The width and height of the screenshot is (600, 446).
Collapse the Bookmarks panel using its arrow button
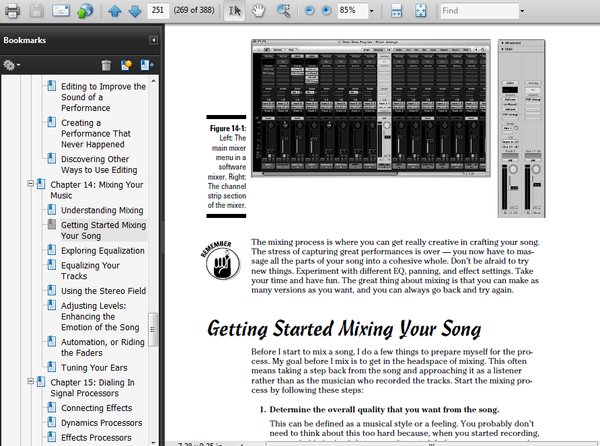153,40
